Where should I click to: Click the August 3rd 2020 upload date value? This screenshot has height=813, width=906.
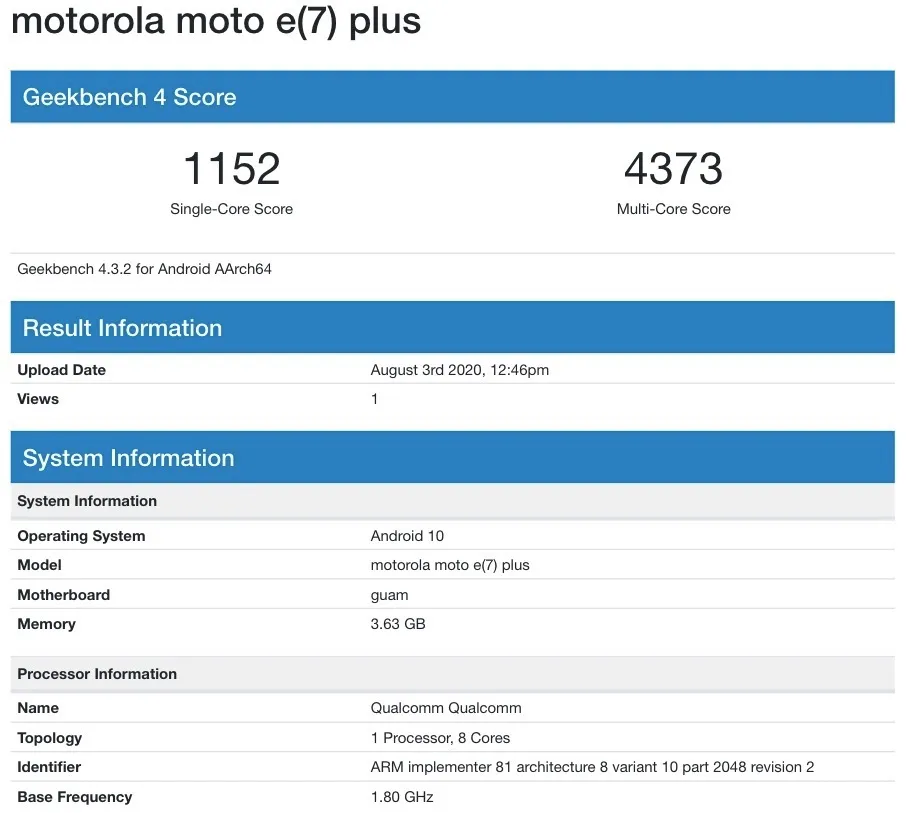point(459,370)
